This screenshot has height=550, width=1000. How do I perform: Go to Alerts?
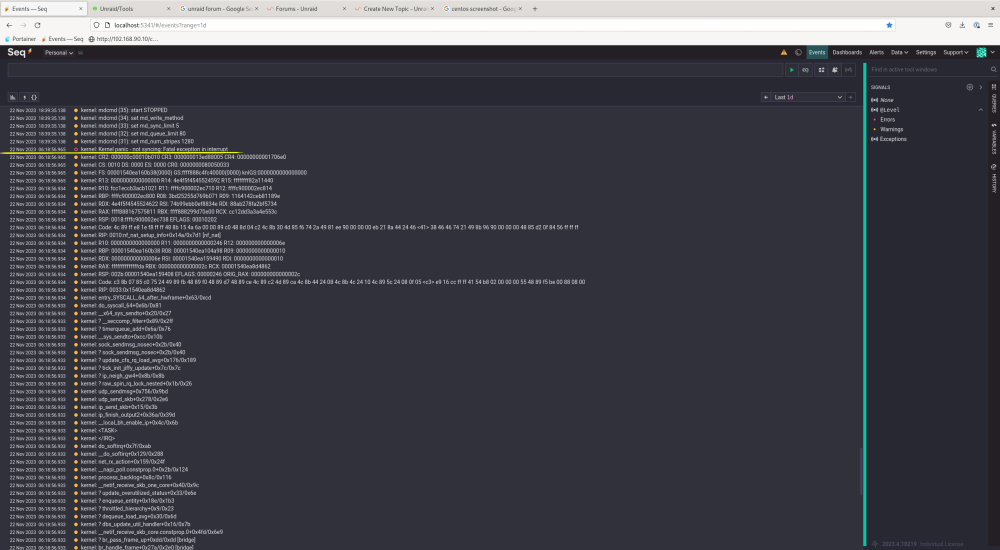876,52
